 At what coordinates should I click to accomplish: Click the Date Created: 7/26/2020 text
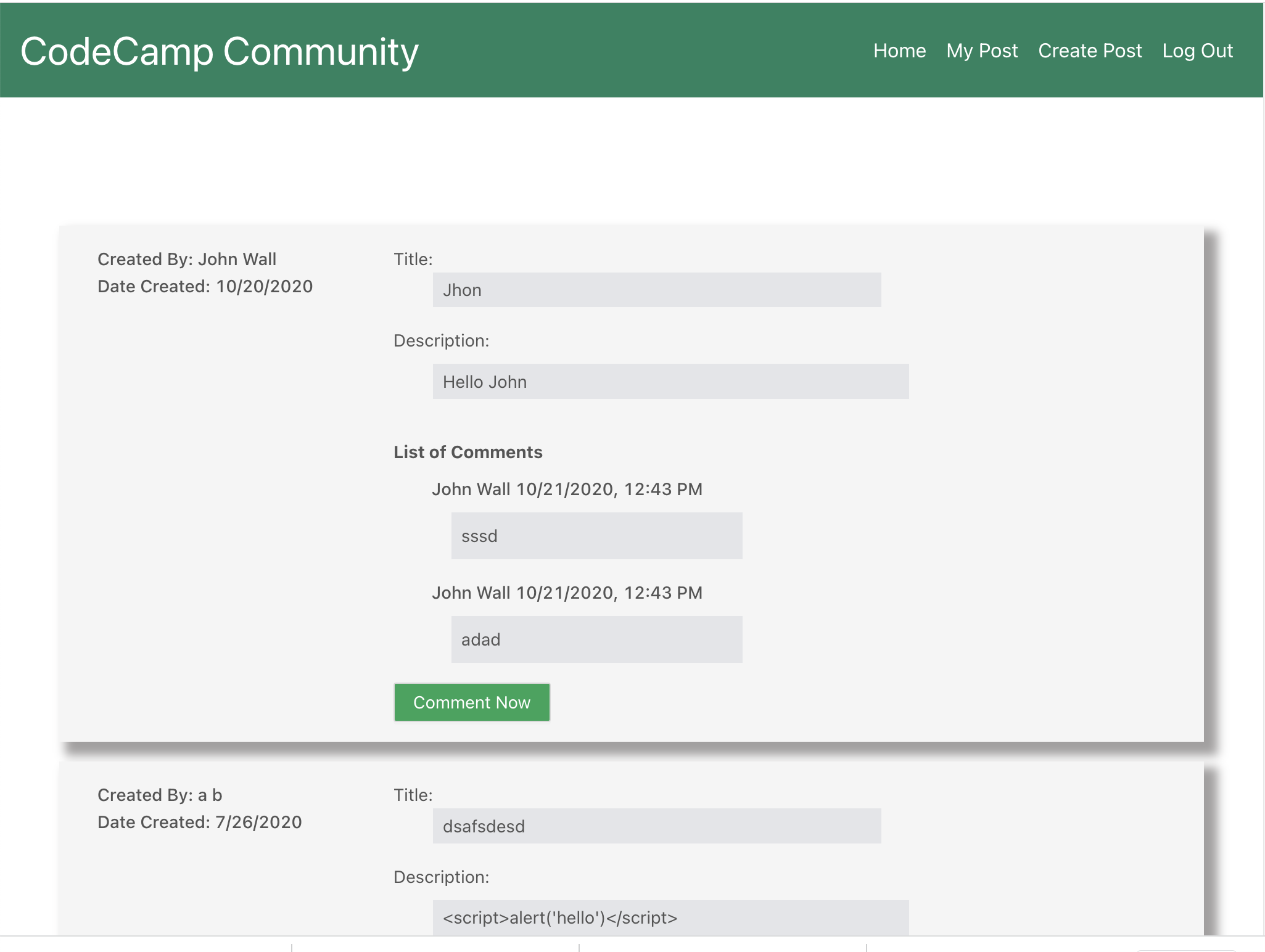click(199, 822)
